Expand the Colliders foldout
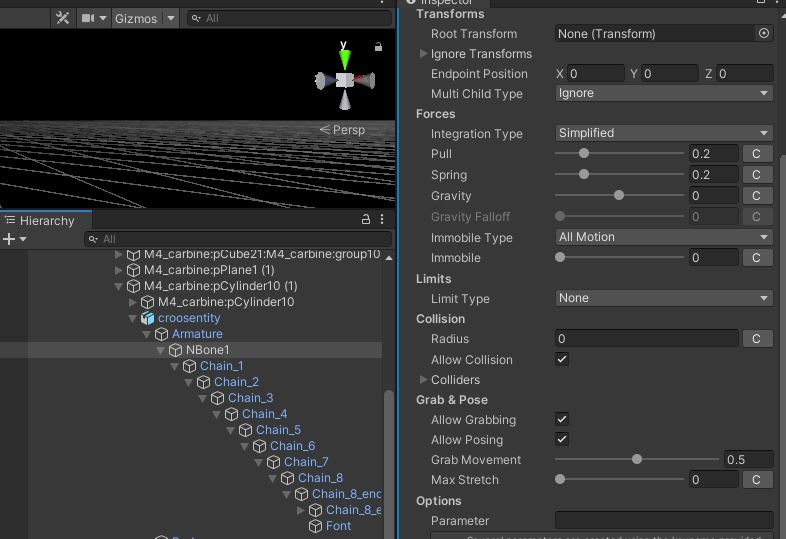 tap(423, 380)
